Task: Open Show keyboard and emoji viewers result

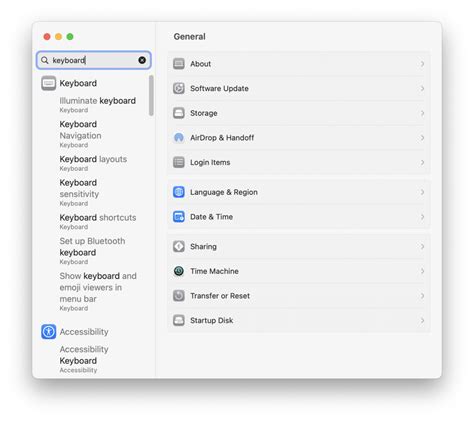Action: click(x=98, y=292)
